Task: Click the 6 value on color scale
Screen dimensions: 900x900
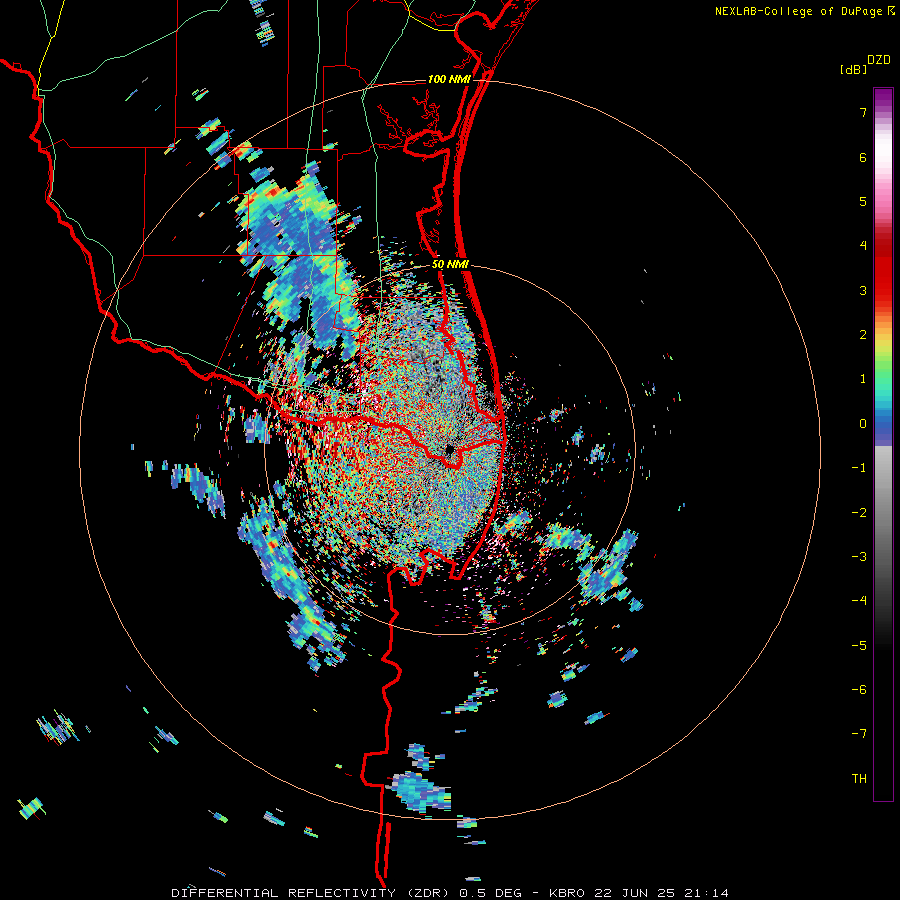Action: pyautogui.click(x=863, y=157)
